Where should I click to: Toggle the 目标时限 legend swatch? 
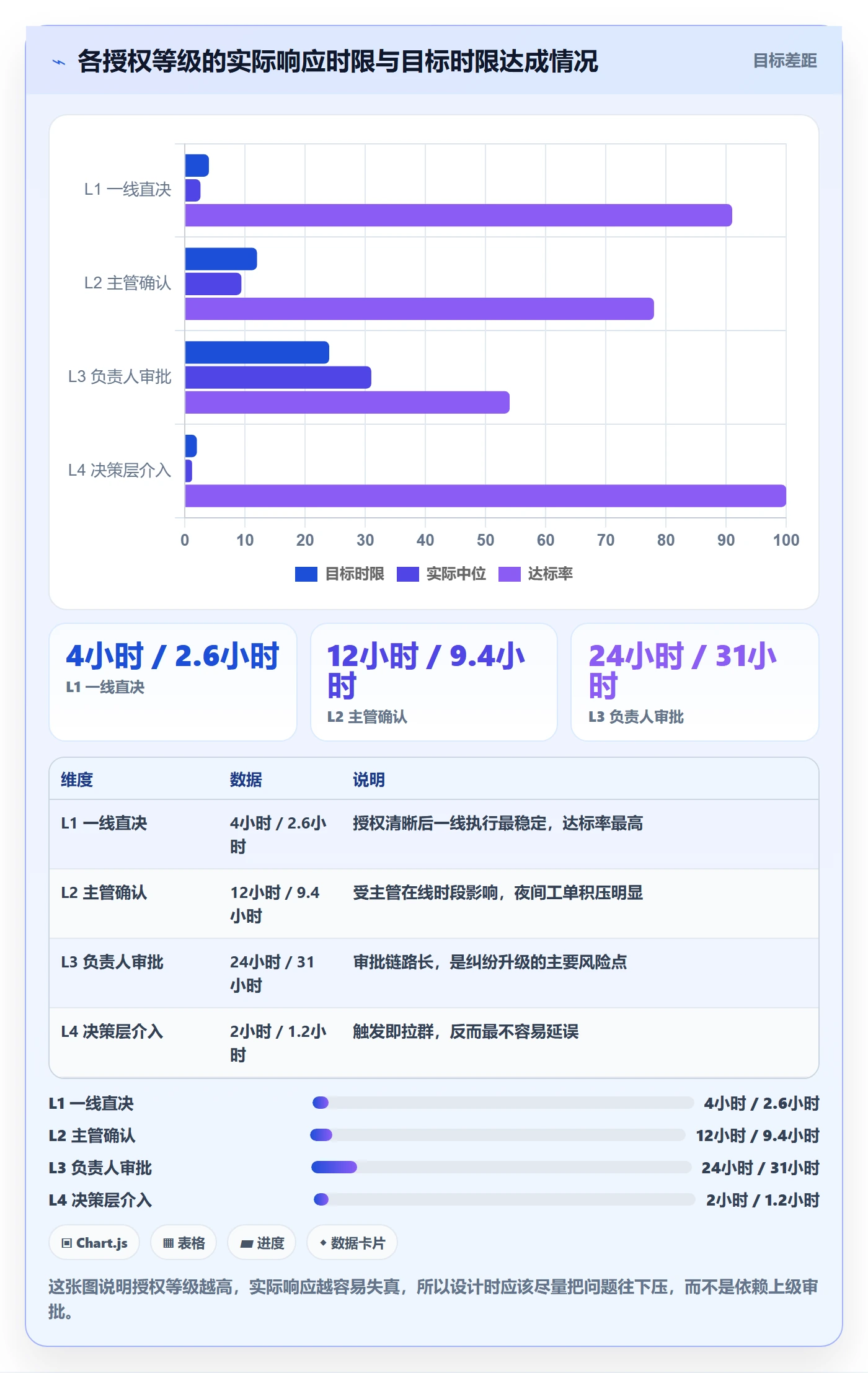point(306,574)
